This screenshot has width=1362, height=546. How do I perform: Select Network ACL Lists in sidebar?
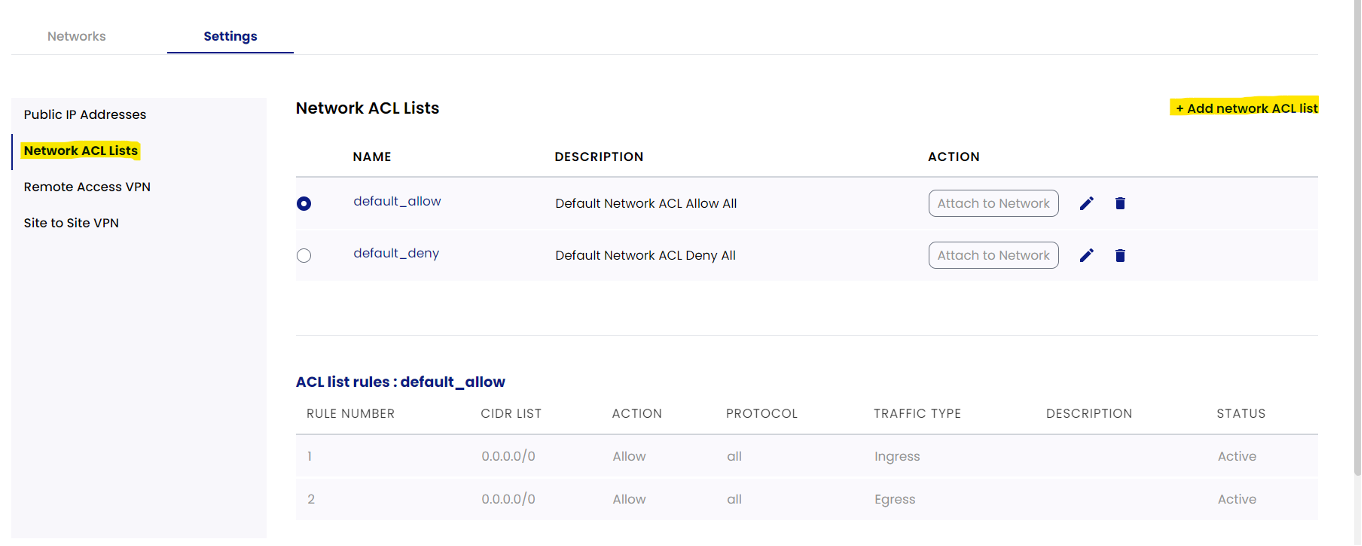click(x=81, y=151)
